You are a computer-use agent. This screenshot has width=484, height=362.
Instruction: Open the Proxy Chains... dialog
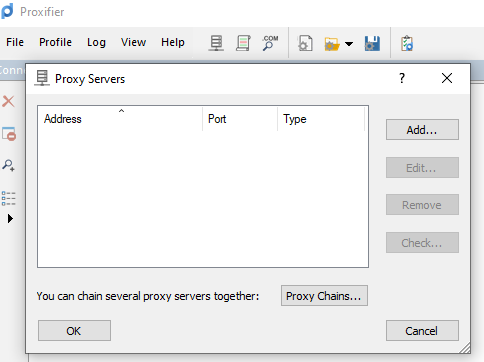click(324, 296)
